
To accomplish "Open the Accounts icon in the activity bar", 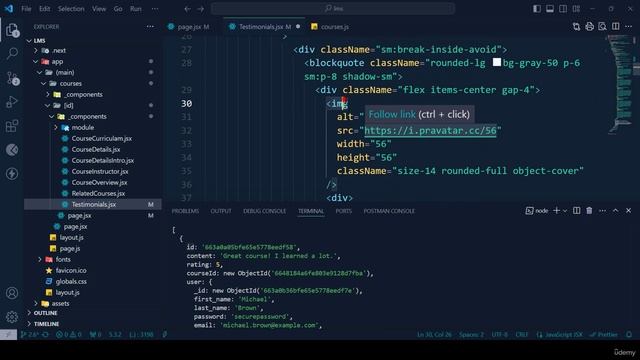I will 12,293.
